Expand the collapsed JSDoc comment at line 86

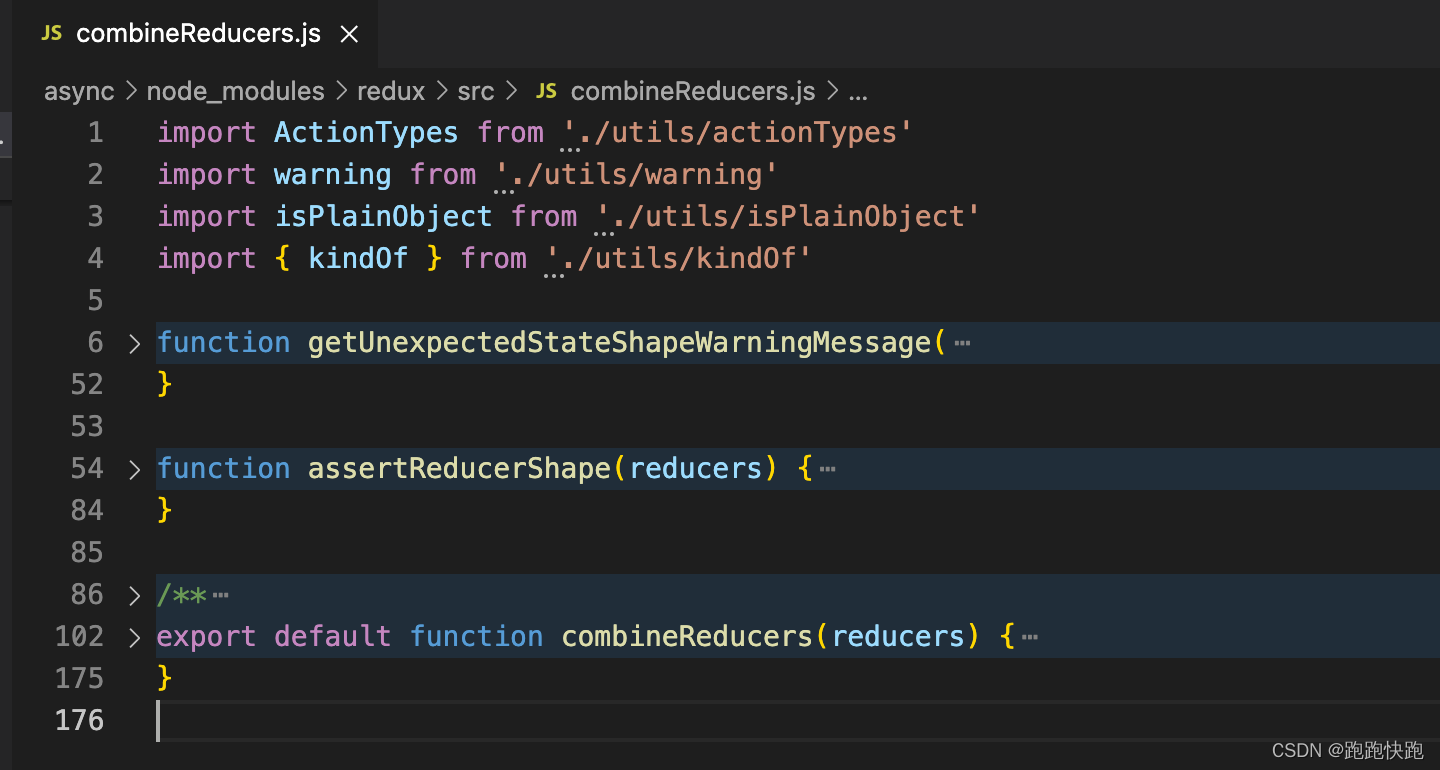[134, 593]
